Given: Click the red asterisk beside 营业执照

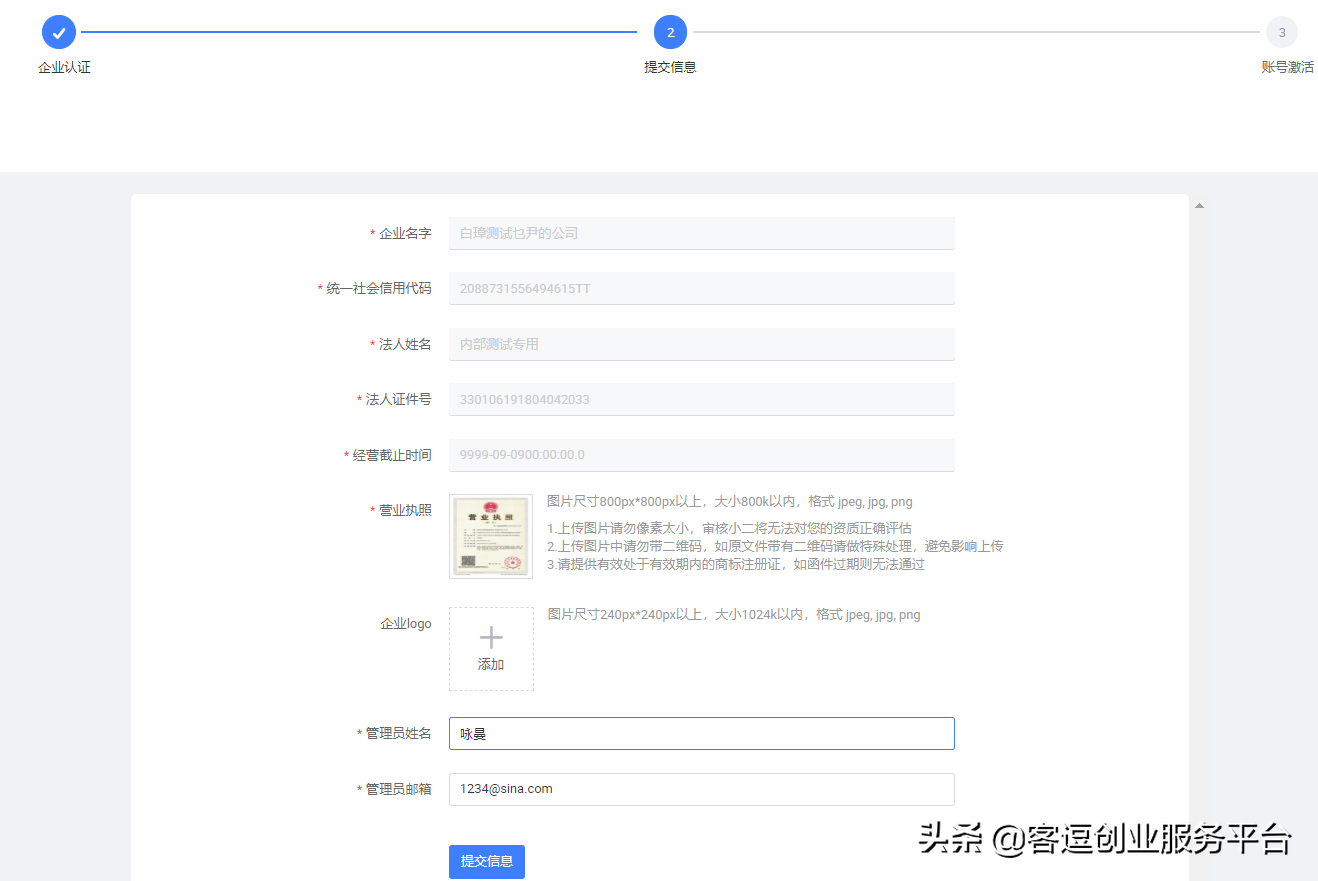Looking at the screenshot, I should 371,509.
